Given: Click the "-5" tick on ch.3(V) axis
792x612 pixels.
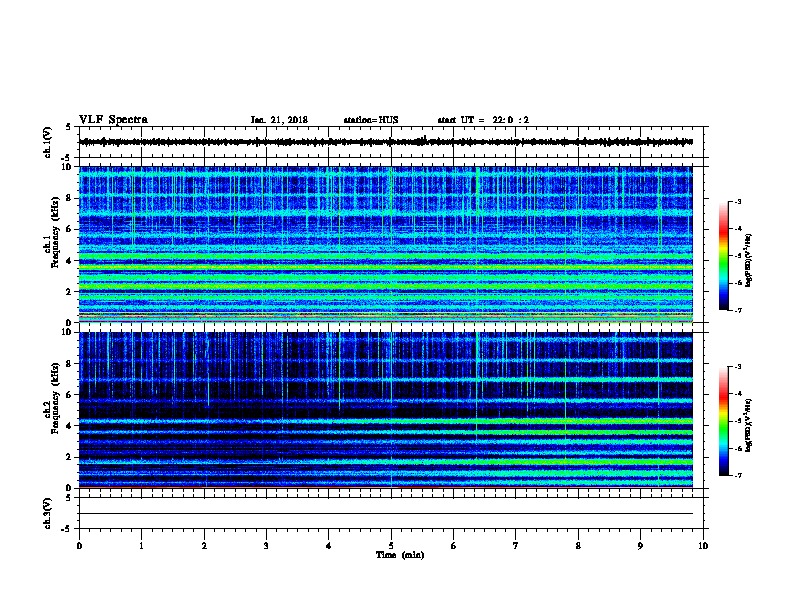Looking at the screenshot, I should coord(66,529).
